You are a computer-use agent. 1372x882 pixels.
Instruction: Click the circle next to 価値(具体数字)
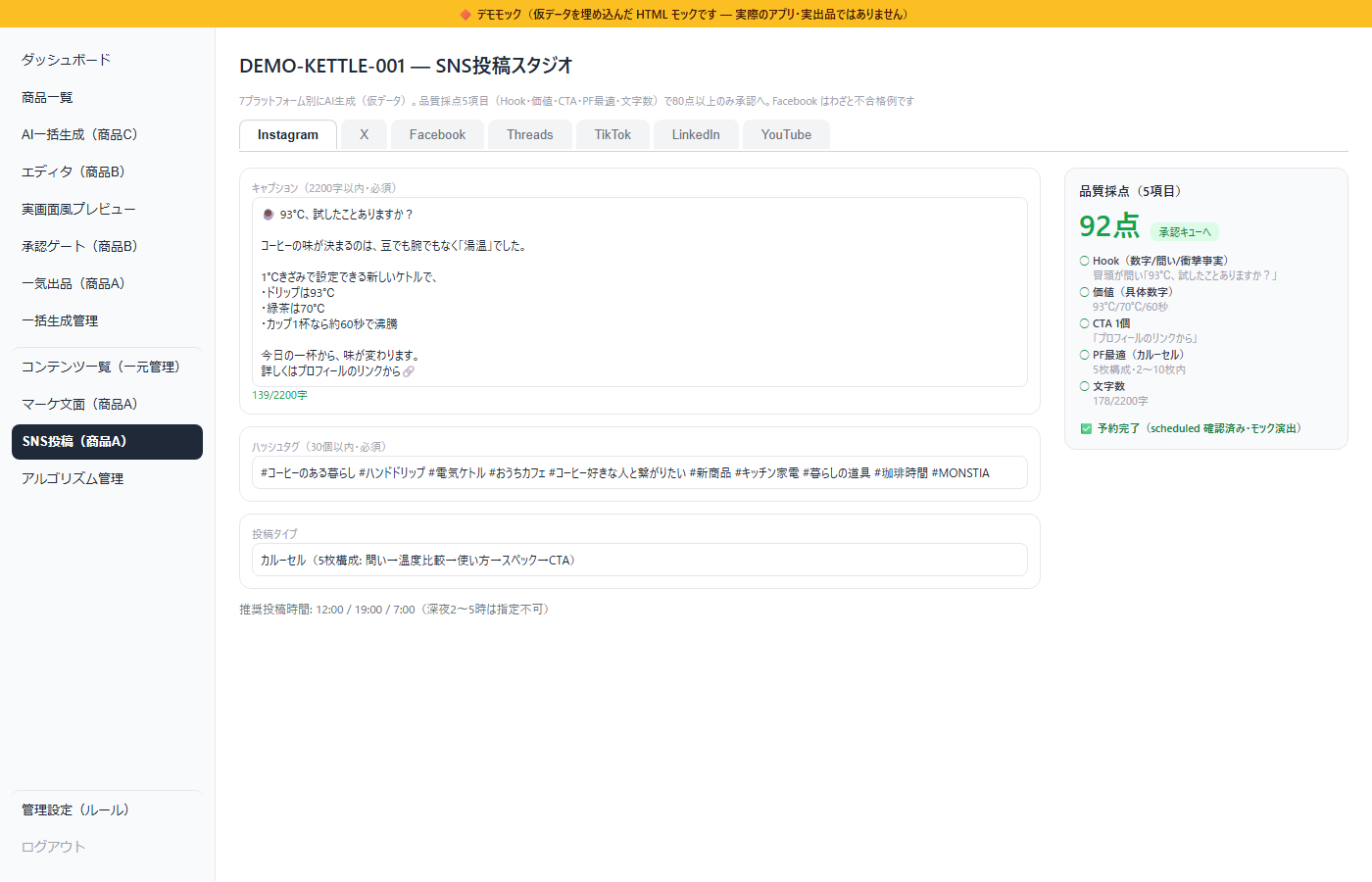point(1085,292)
